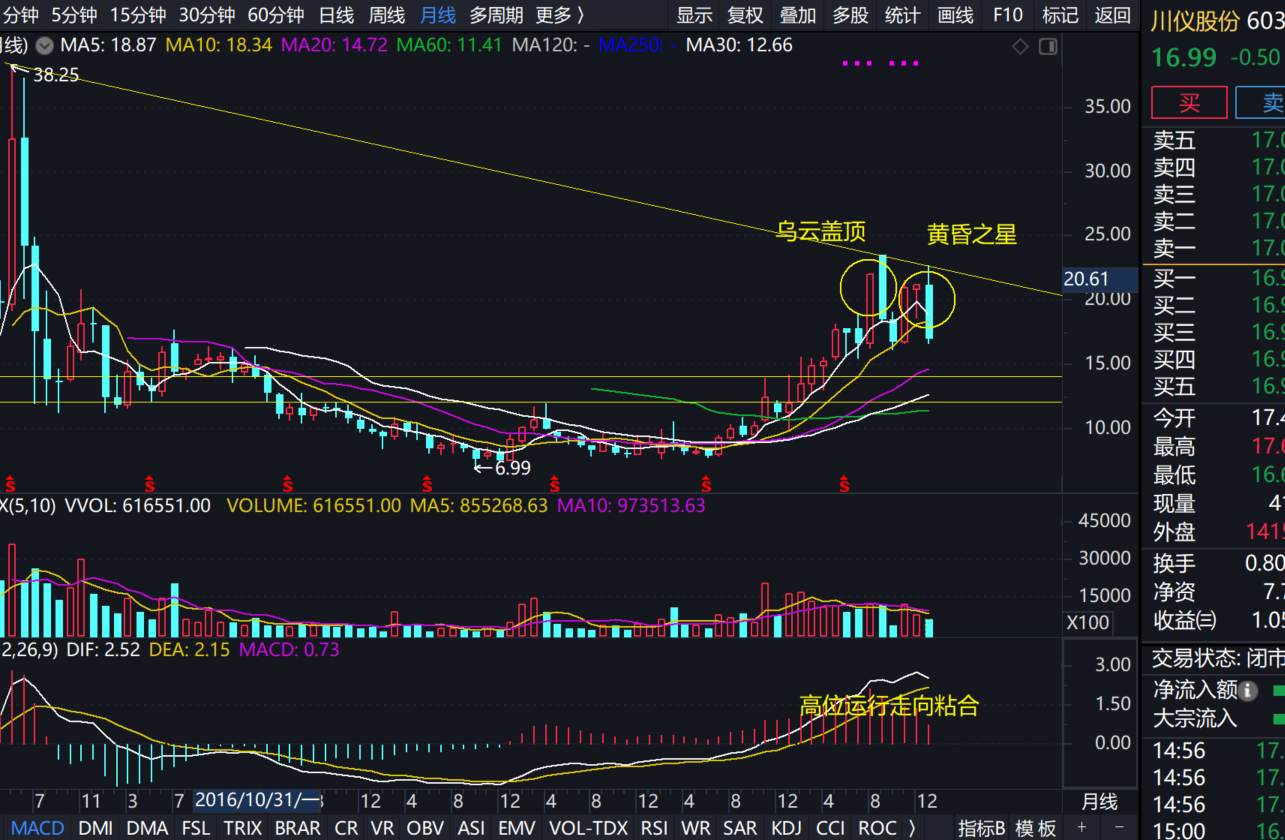The width and height of the screenshot is (1285, 840).
Task: Click the plus zoom-in icon at bottom
Action: (1081, 828)
